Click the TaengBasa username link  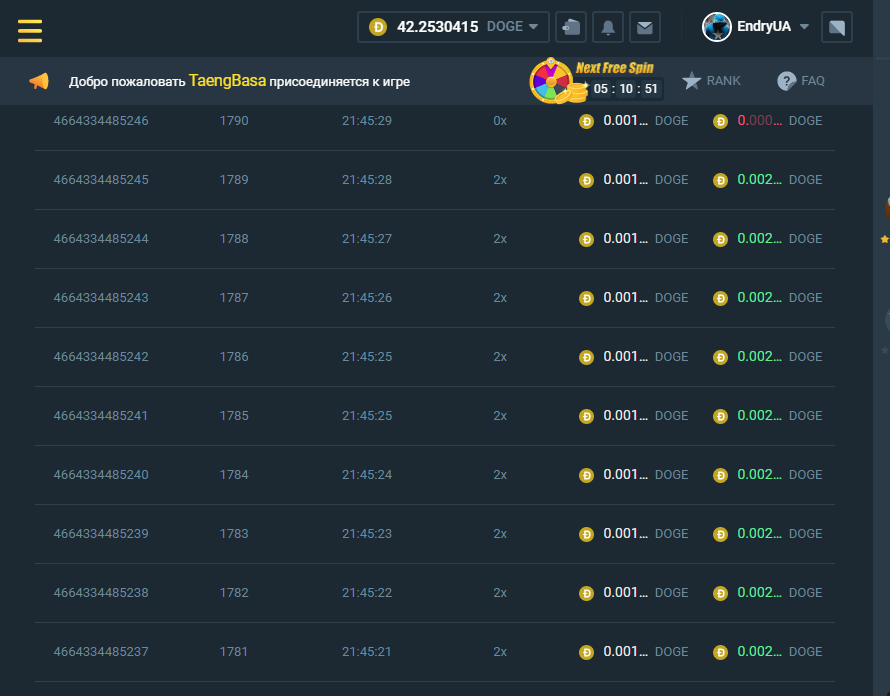tap(227, 81)
